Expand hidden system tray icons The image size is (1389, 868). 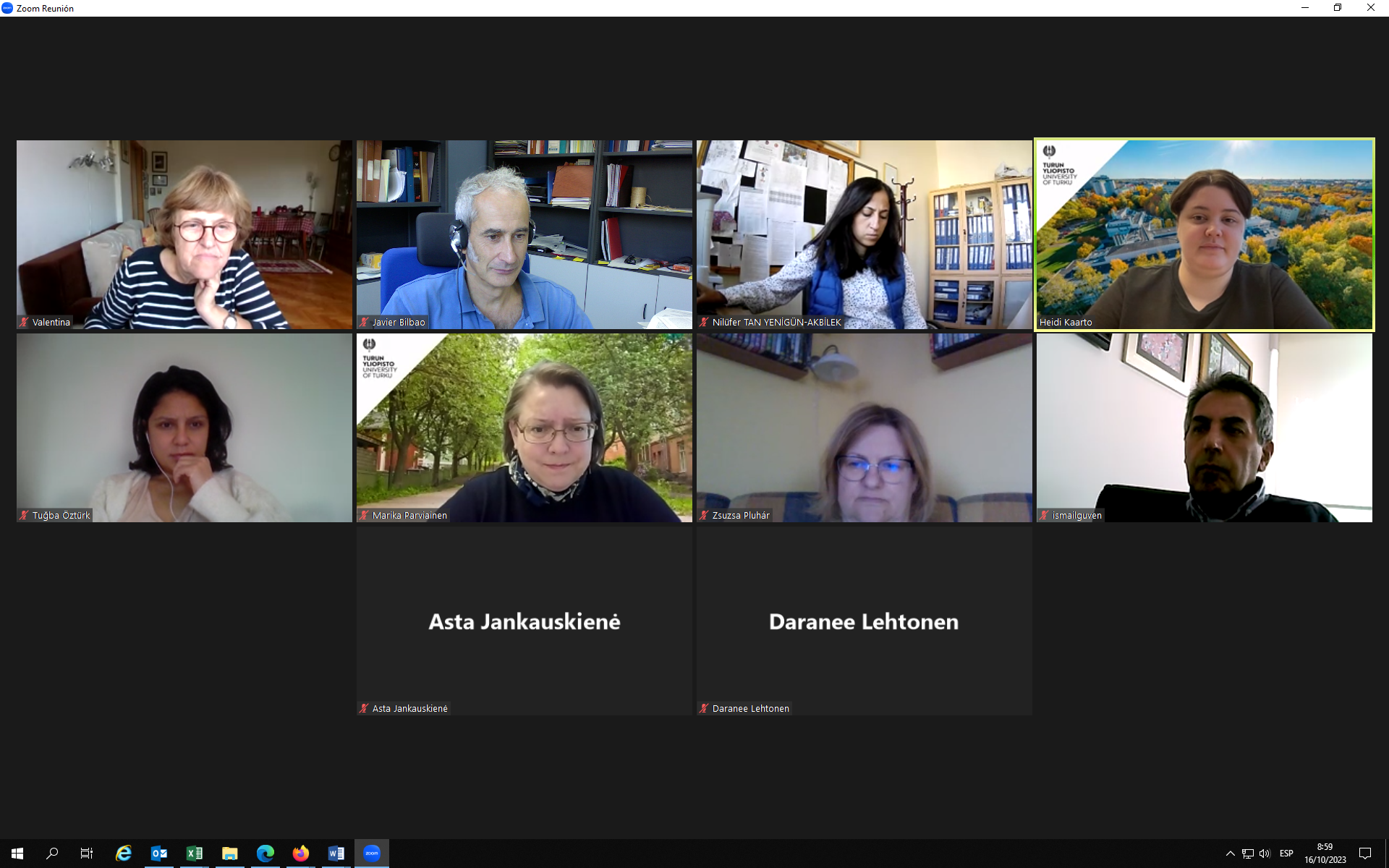tap(1230, 854)
